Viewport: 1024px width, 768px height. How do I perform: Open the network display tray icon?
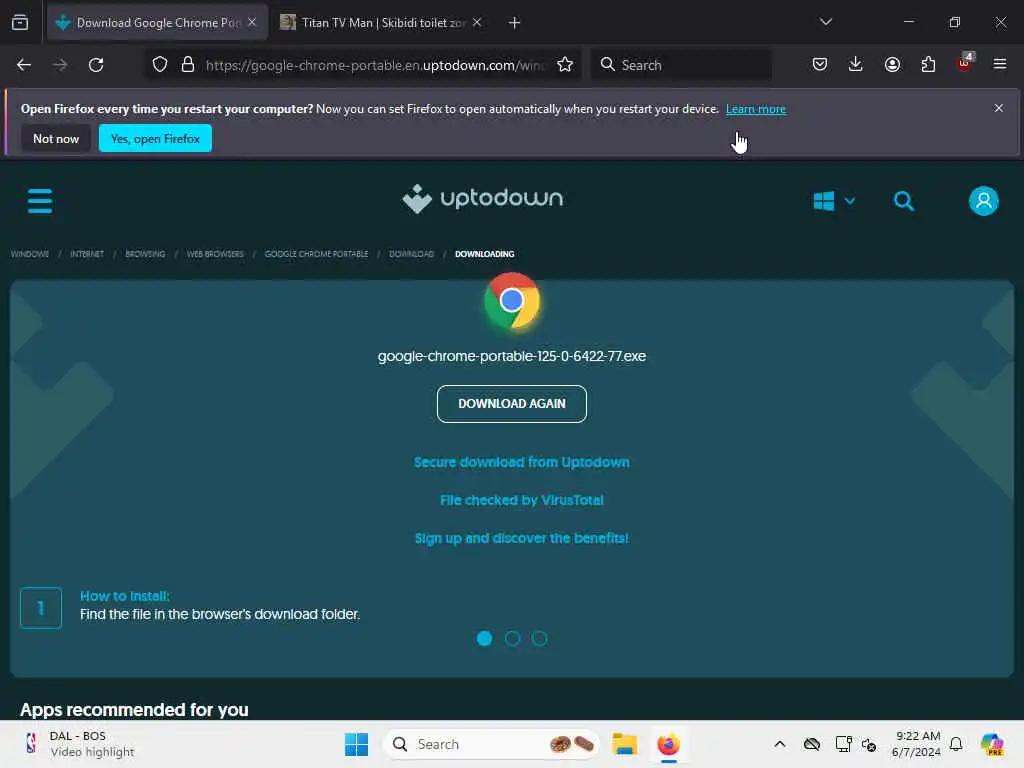coord(843,744)
